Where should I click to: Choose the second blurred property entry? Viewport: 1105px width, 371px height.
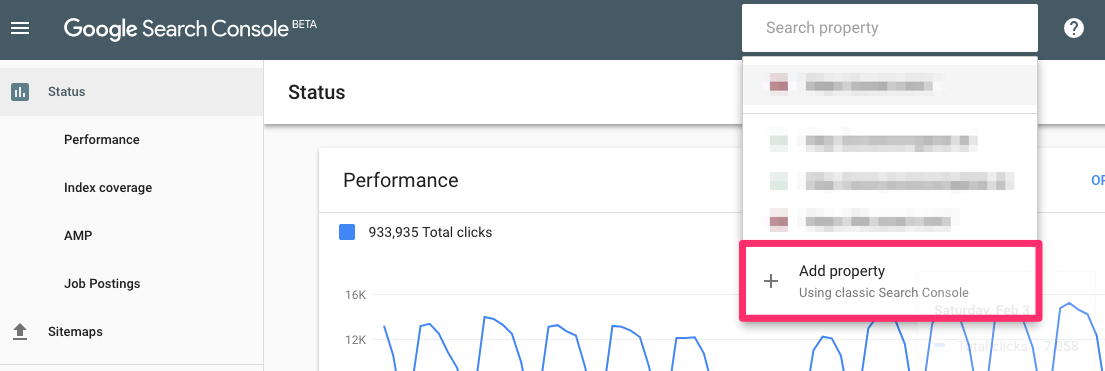(889, 142)
